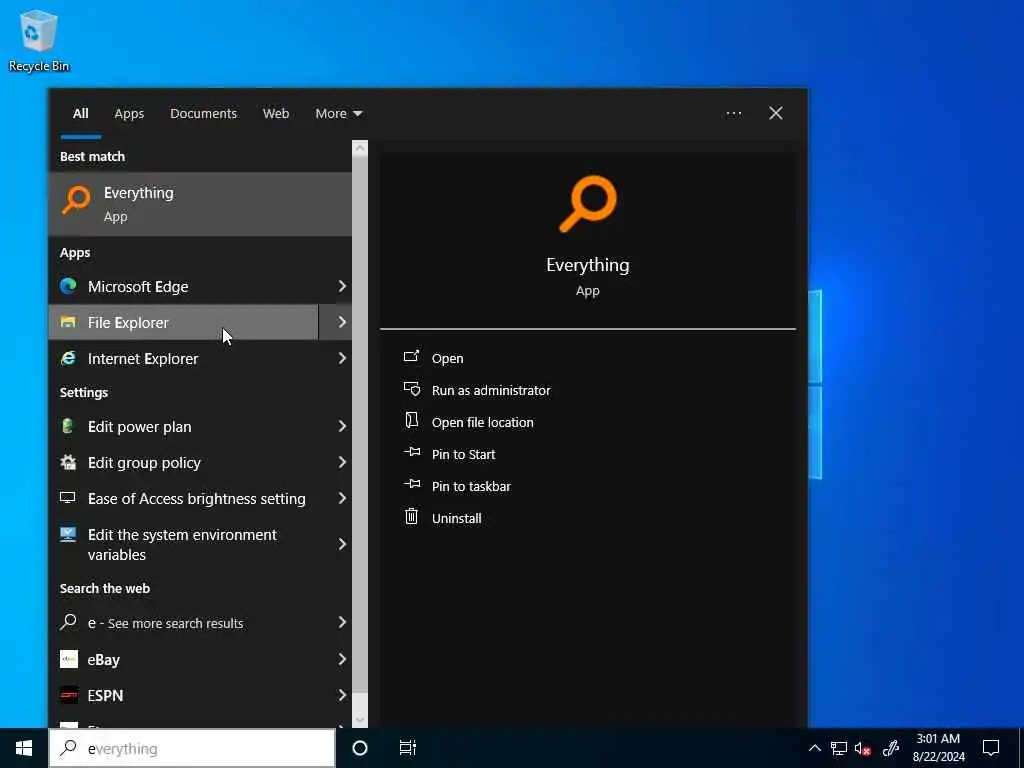The image size is (1024, 768).
Task: Click the large Everything magnifier icon in preview pane
Action: click(588, 203)
